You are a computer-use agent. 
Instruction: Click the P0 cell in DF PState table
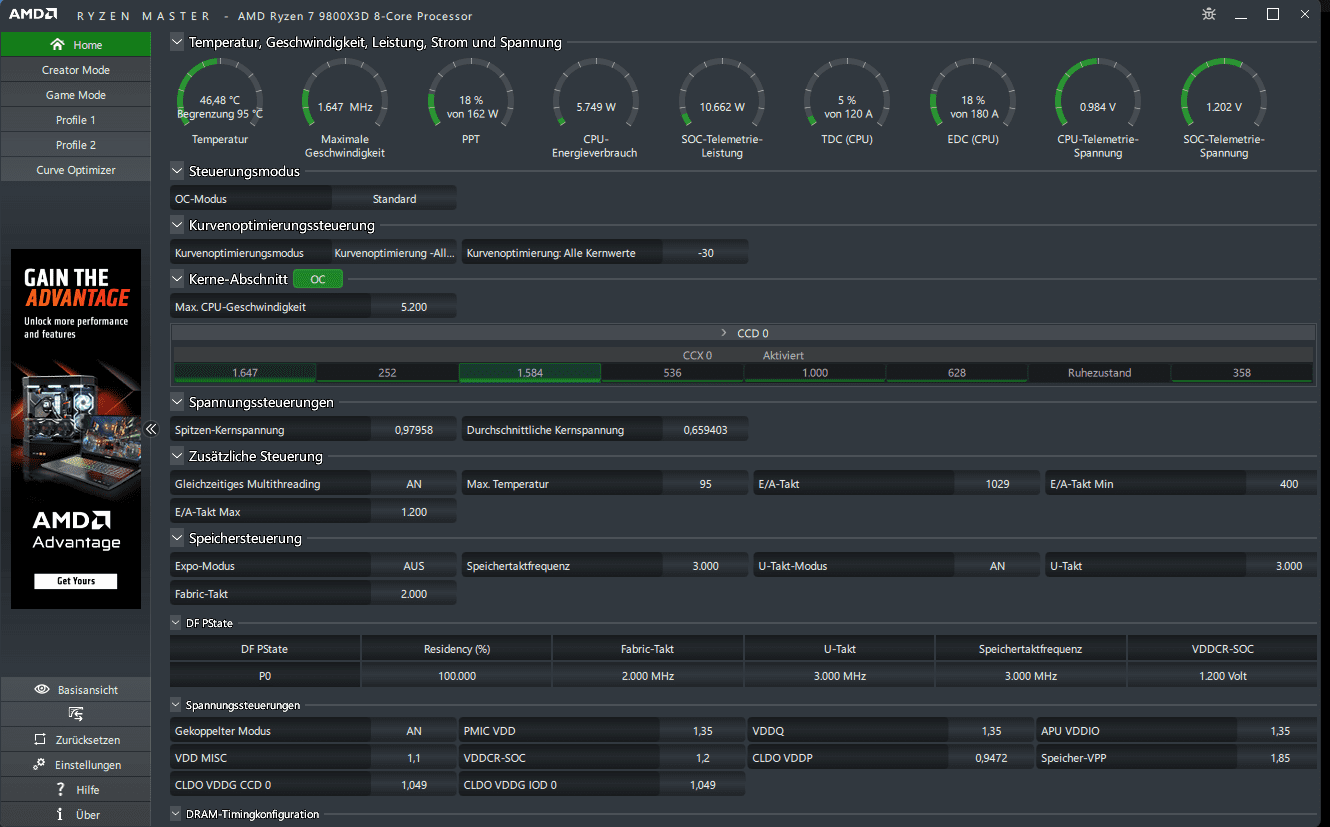coord(265,676)
